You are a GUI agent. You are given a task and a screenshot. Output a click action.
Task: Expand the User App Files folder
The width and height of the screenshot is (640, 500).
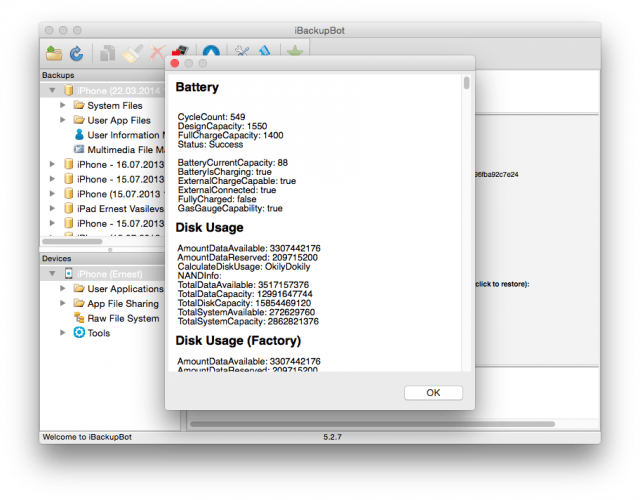click(64, 120)
